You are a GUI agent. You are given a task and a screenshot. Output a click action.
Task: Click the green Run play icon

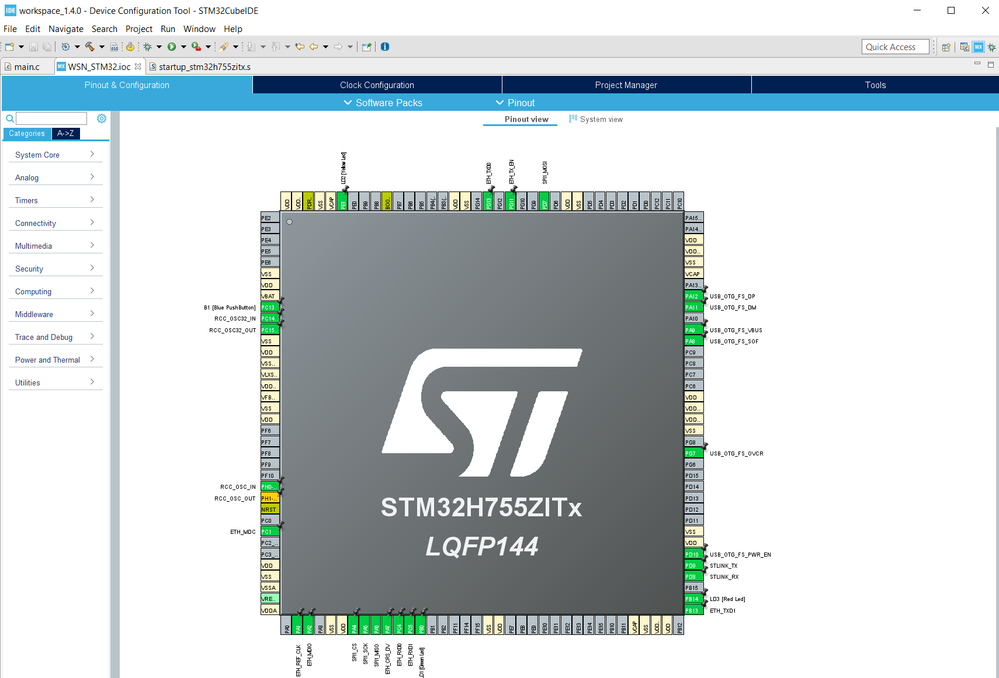pyautogui.click(x=171, y=47)
